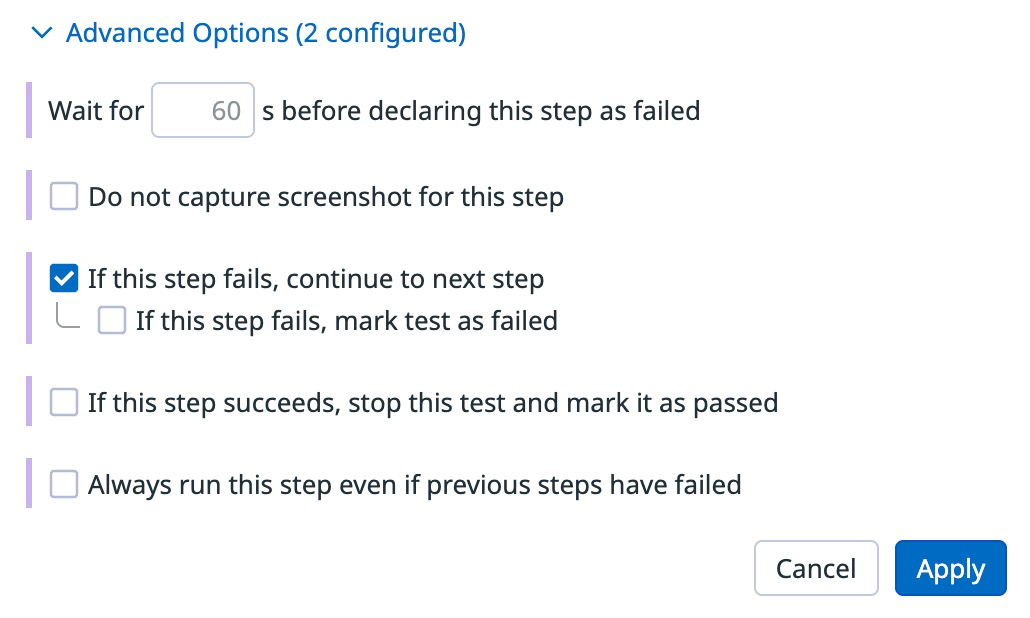Enable 'Do not capture screenshot' checkbox
This screenshot has height=618, width=1030.
point(64,197)
